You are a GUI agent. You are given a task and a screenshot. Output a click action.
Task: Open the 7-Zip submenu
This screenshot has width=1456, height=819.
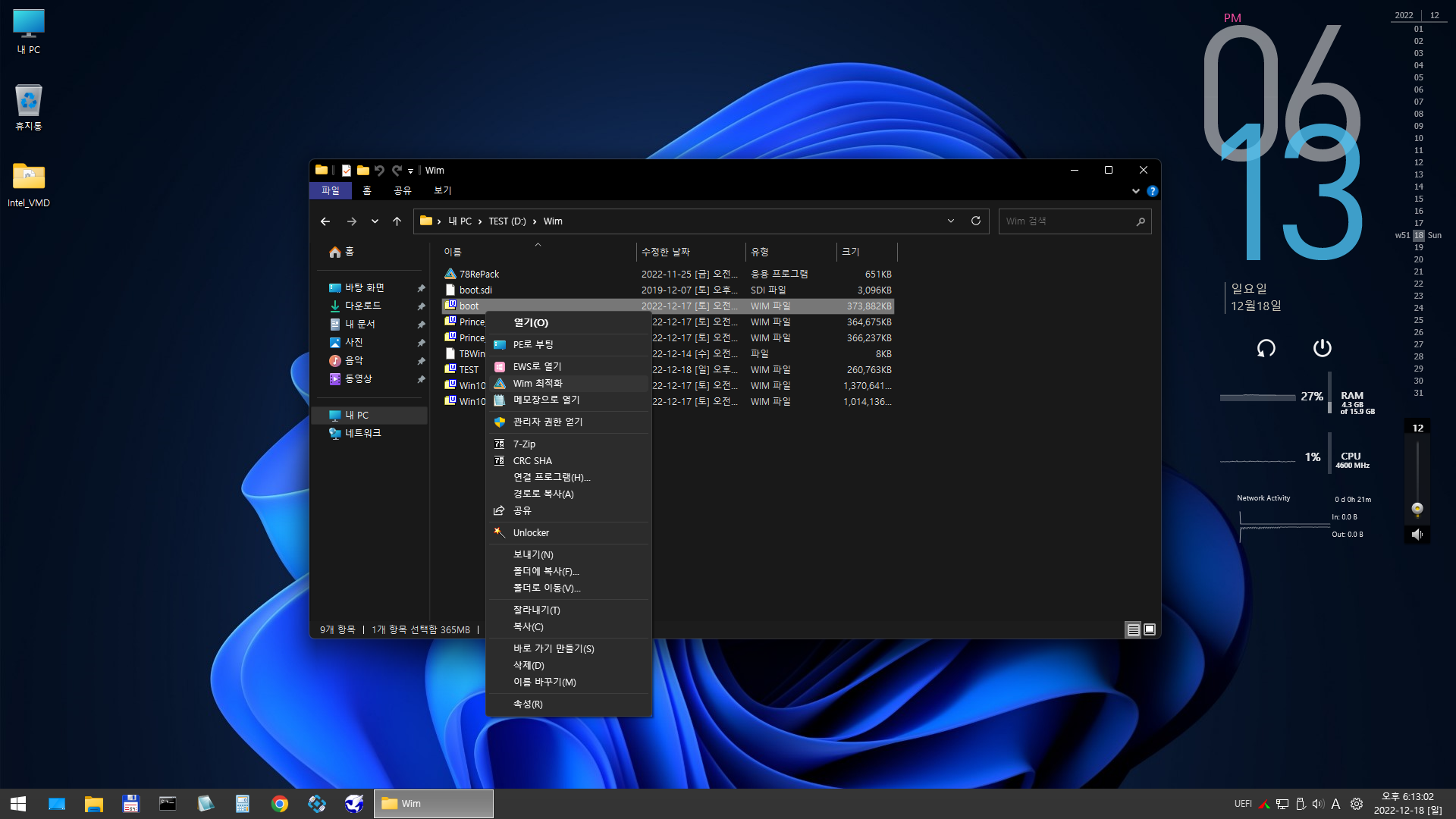[569, 444]
